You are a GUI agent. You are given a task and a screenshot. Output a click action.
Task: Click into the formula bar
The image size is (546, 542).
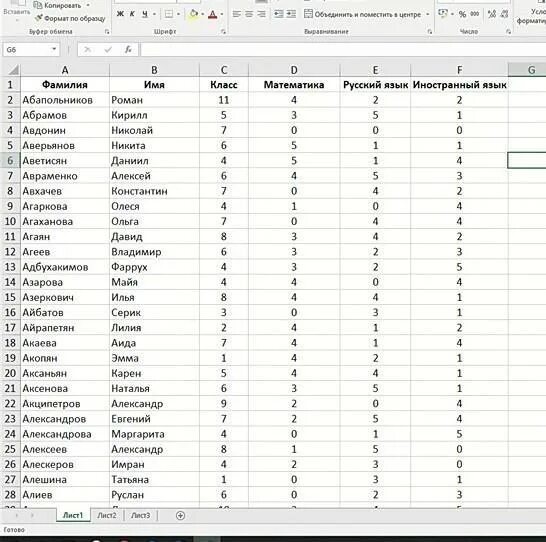[x=343, y=50]
